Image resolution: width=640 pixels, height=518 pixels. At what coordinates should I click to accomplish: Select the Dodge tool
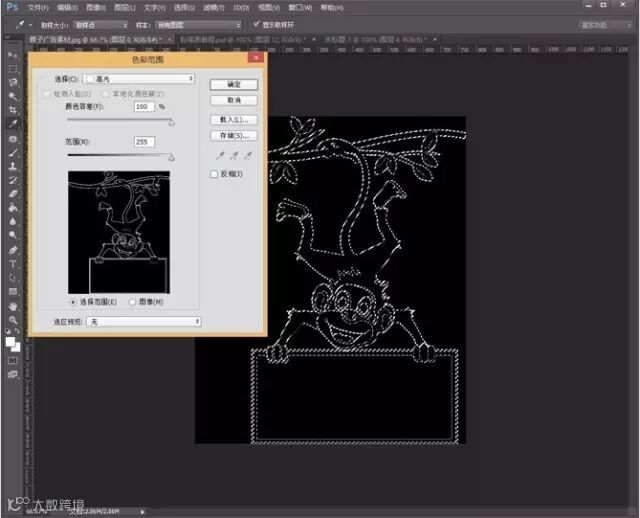13,235
